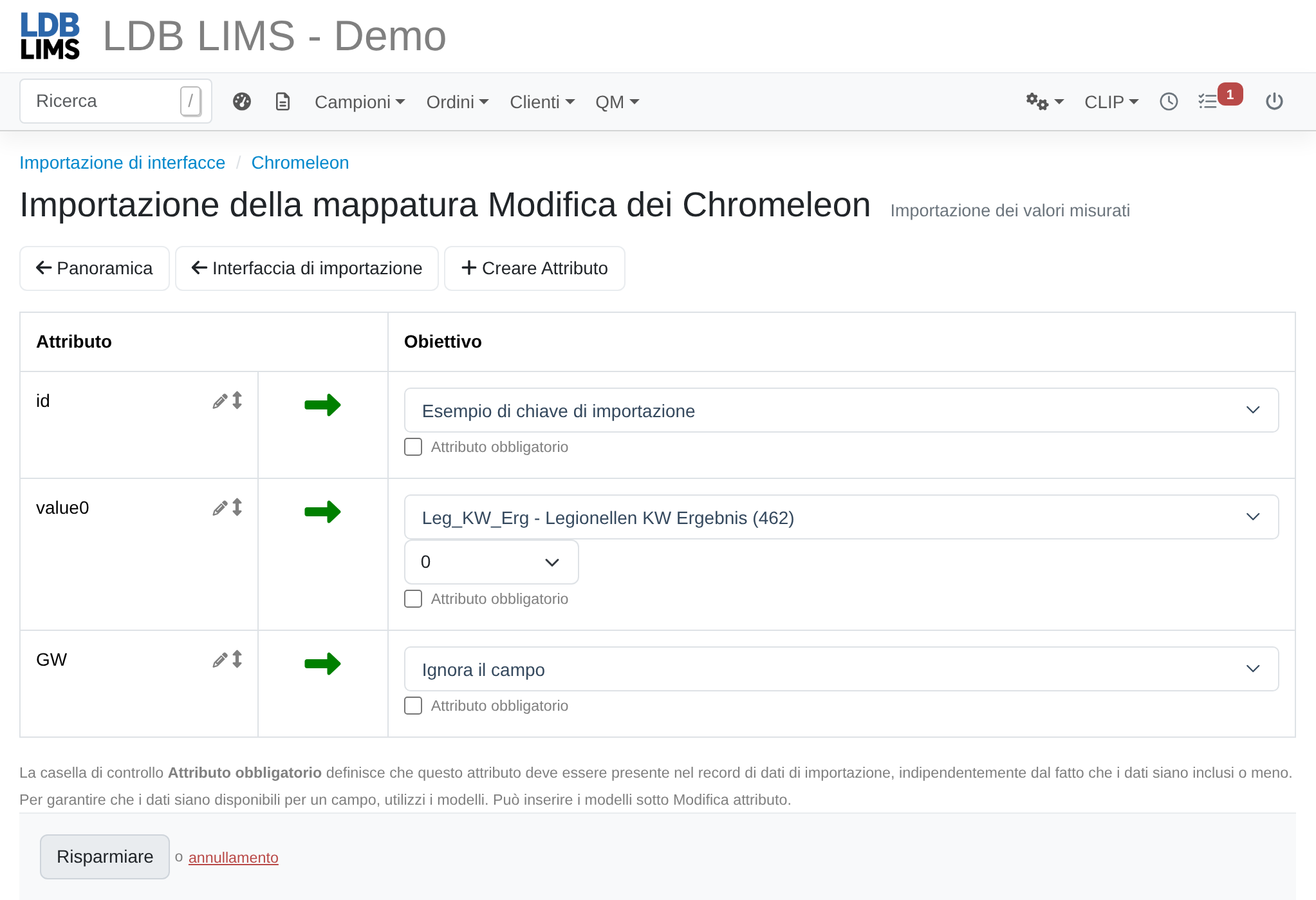The height and width of the screenshot is (900, 1316).
Task: Open the settings gears menu
Action: click(1044, 102)
